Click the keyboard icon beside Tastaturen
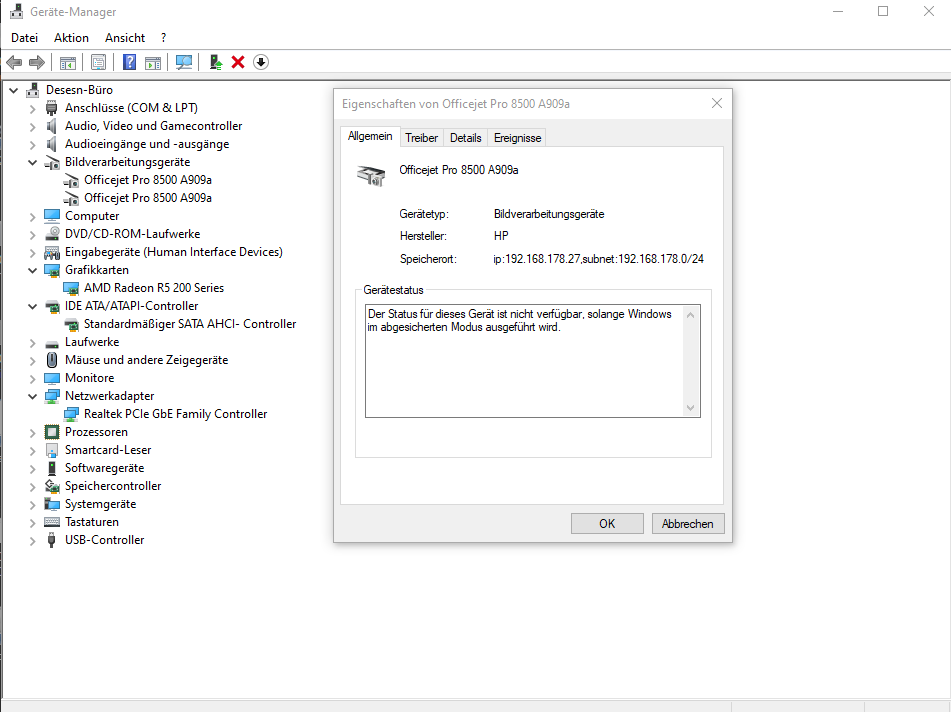This screenshot has height=712, width=951. [52, 522]
